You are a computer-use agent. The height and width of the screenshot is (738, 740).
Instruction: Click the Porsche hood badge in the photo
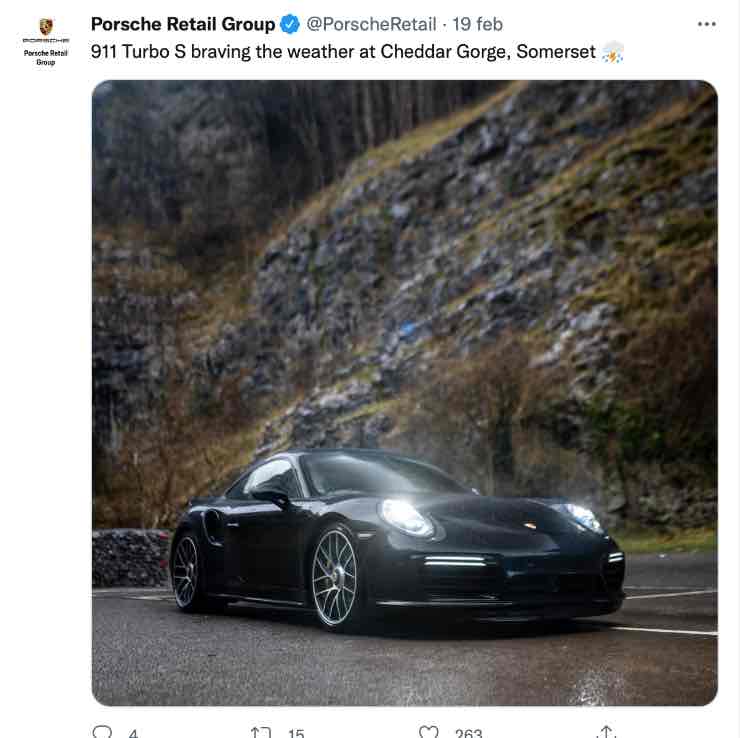coord(530,525)
